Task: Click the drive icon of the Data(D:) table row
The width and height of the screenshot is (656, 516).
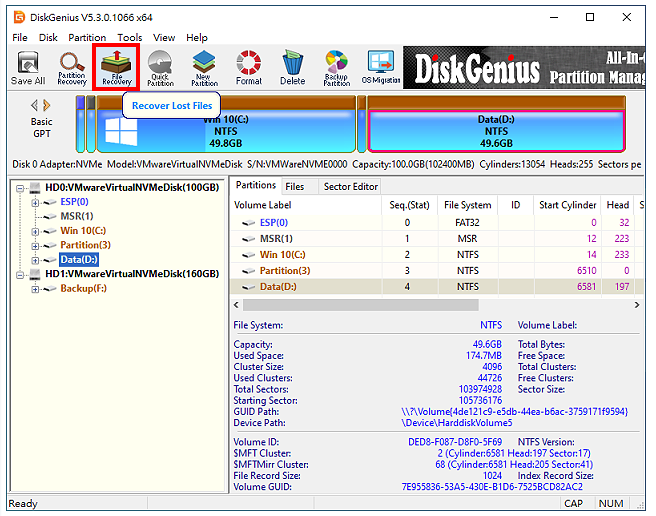Action: coord(249,287)
